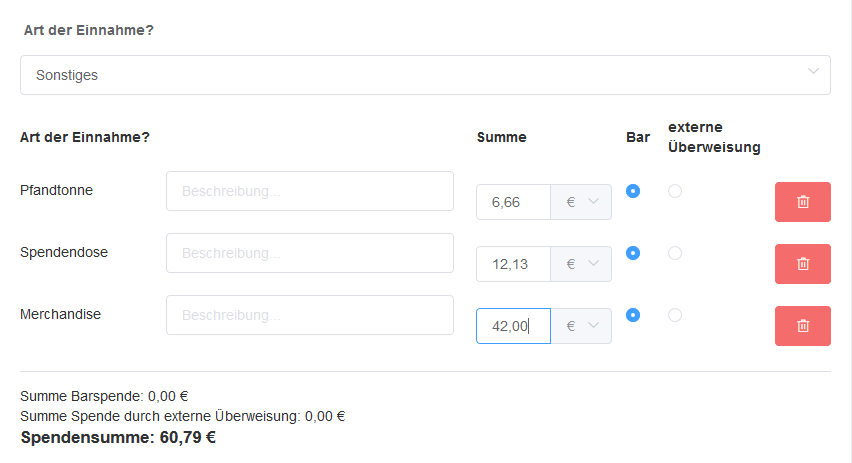
Task: Choose externe Überweisung for Merchandise
Action: tap(675, 315)
